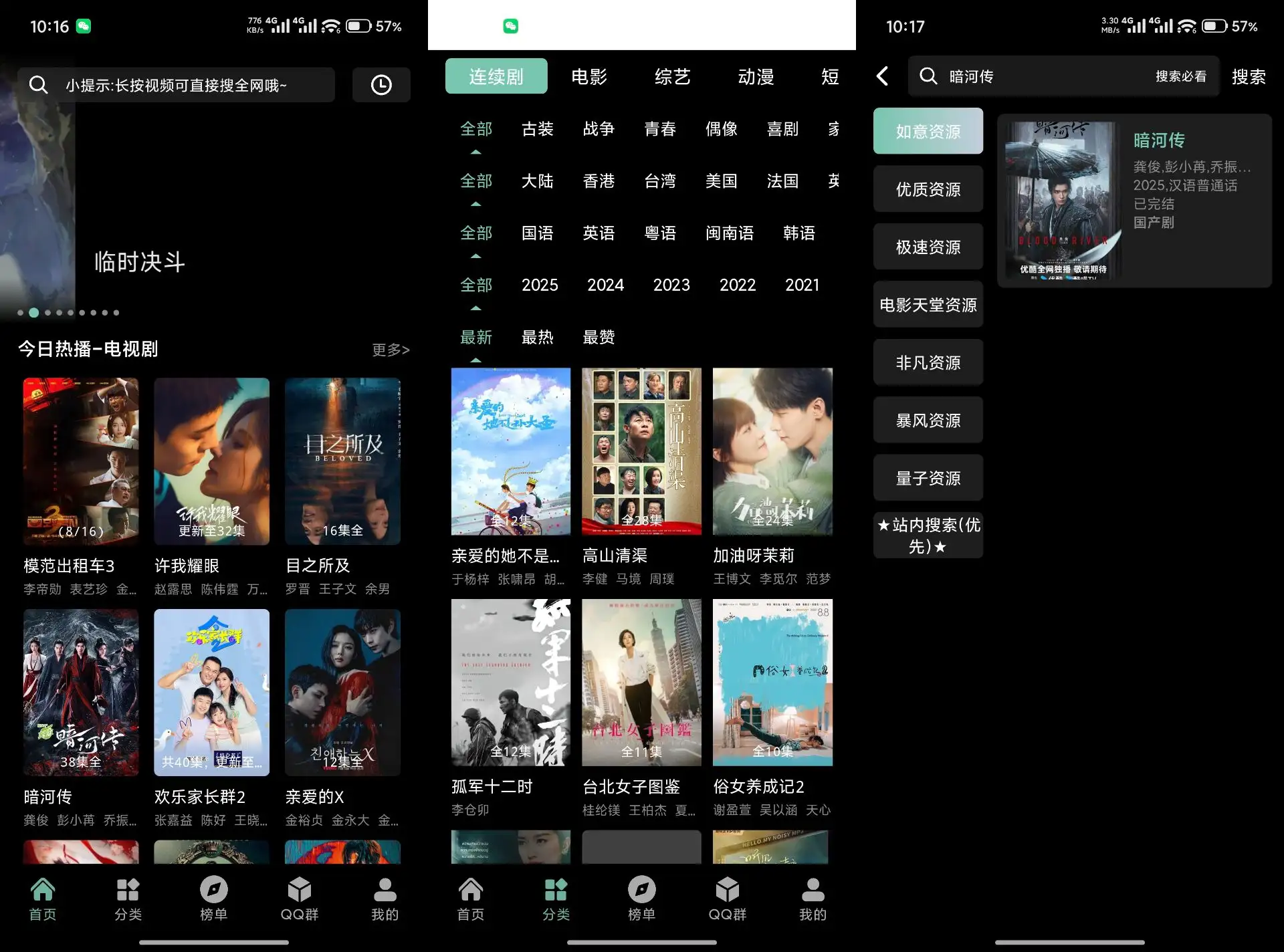This screenshot has width=1284, height=952.
Task: Expand 更多> for 今日热播 dramas
Action: click(x=391, y=350)
